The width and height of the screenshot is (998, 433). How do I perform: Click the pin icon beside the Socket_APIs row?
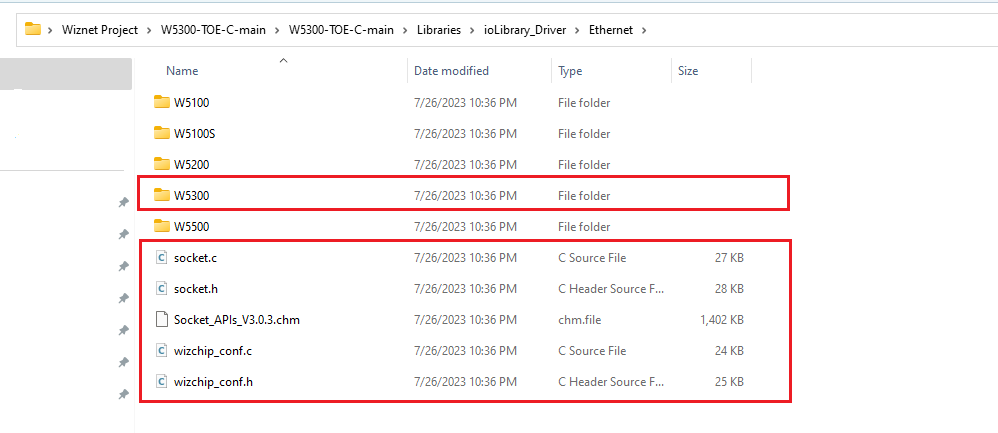click(123, 330)
